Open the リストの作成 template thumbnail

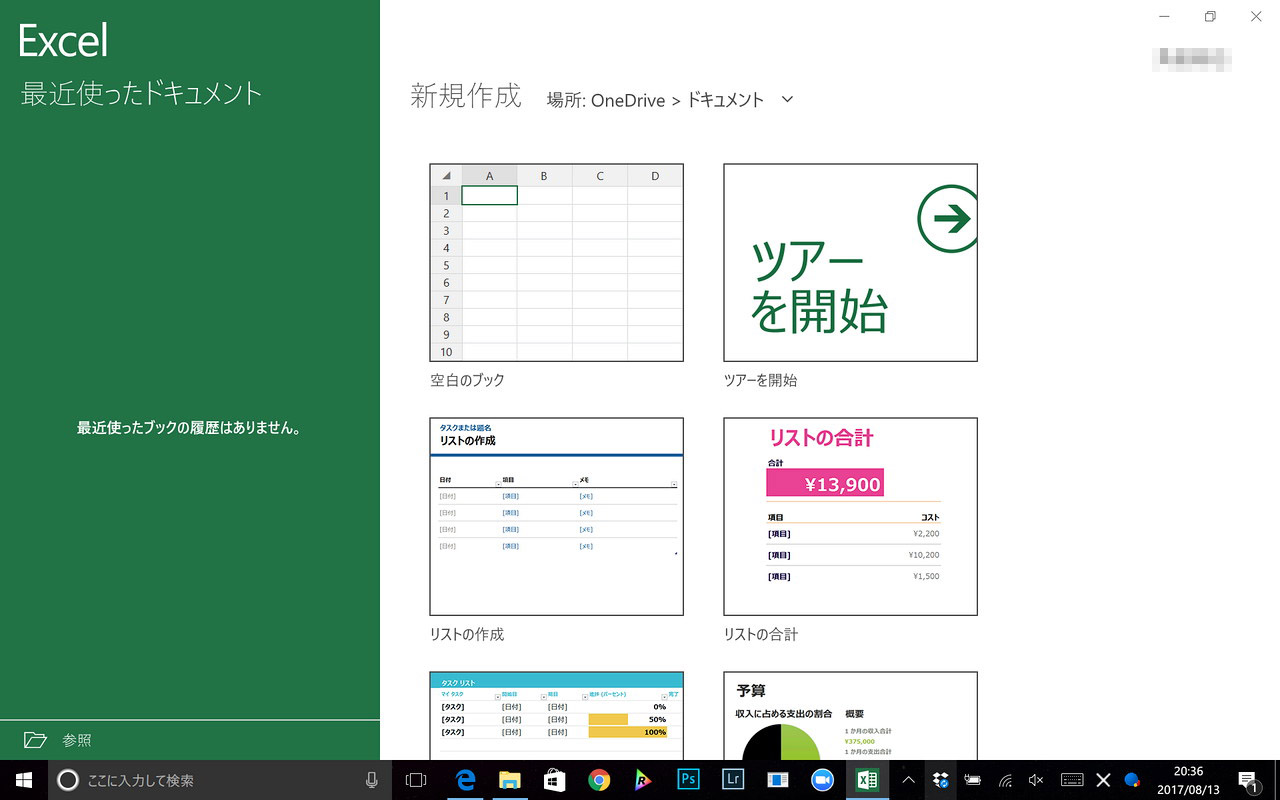556,516
